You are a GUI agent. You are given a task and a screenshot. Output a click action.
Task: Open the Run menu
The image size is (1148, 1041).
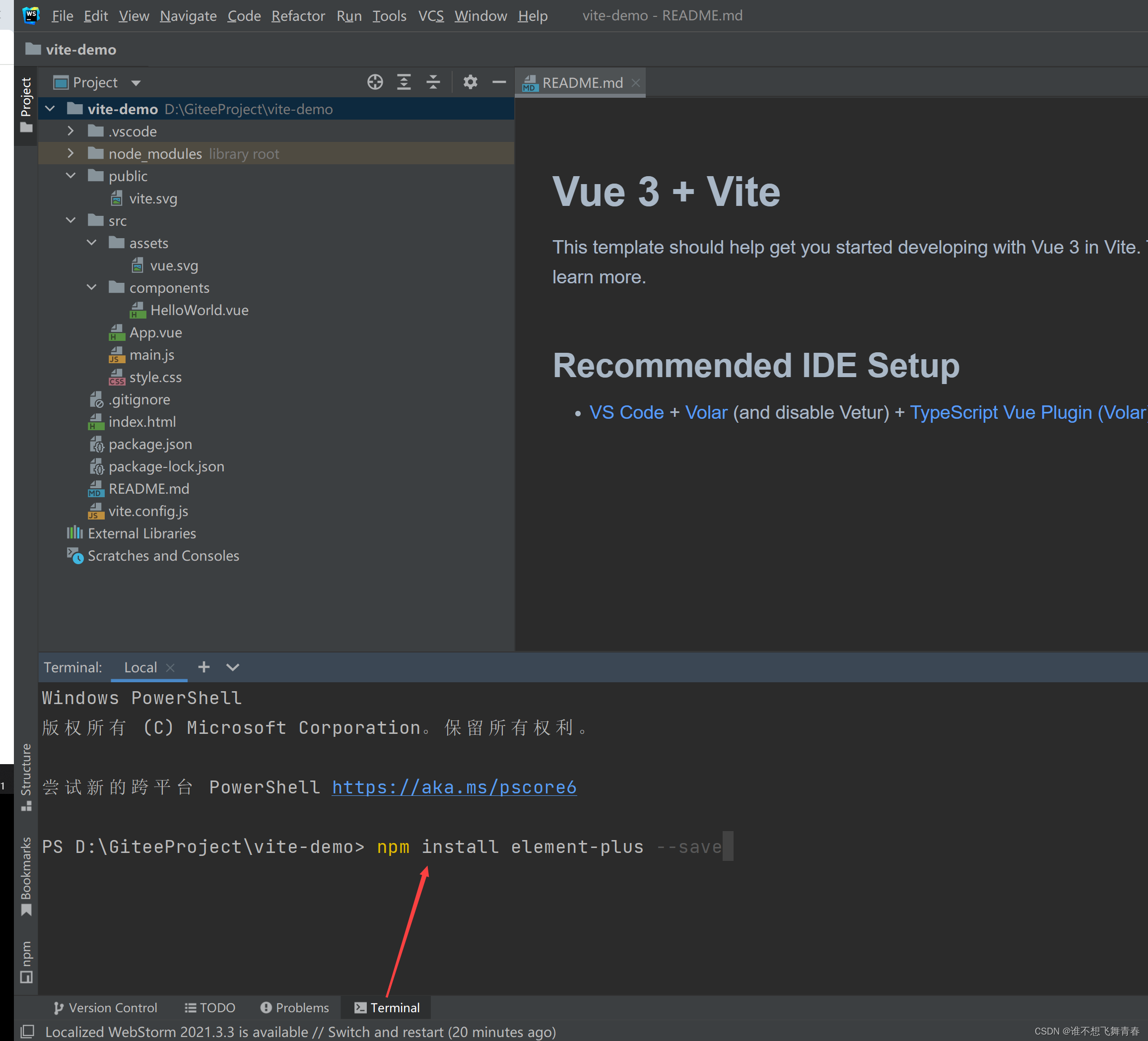(349, 15)
